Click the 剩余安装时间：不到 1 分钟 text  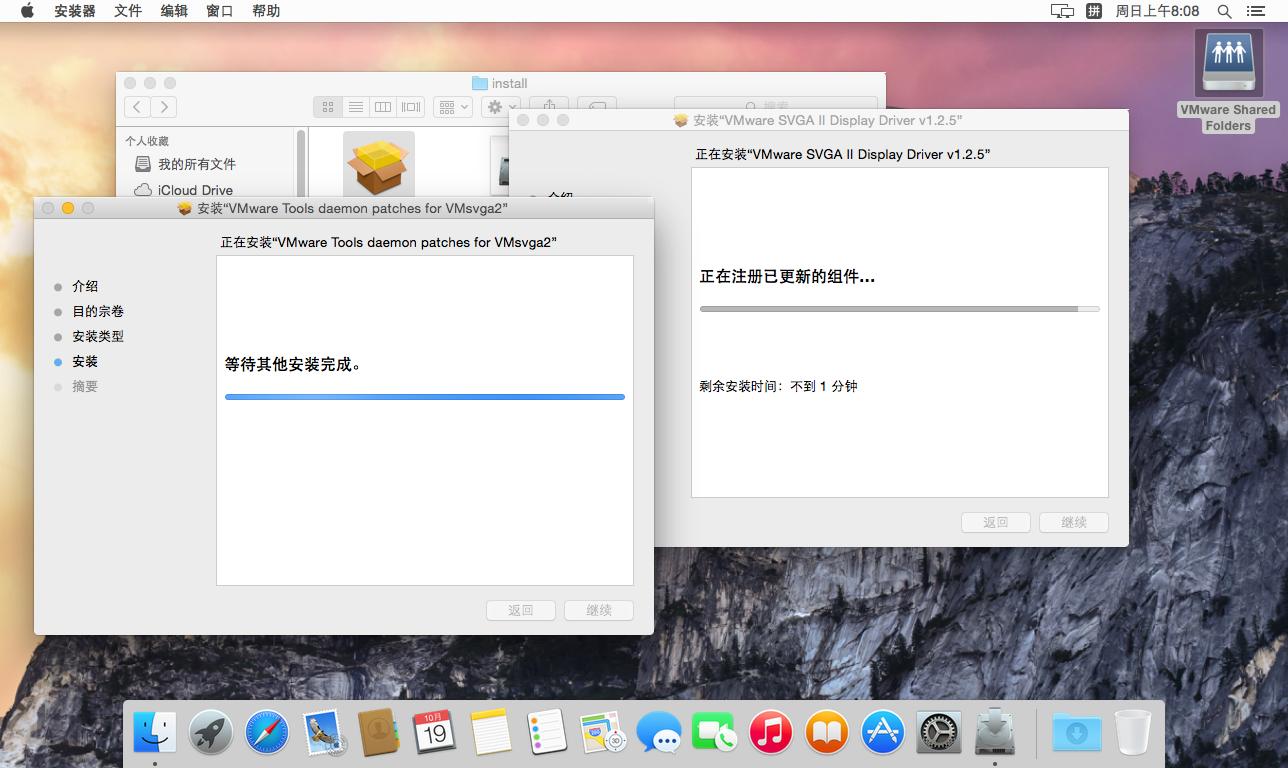coord(778,386)
